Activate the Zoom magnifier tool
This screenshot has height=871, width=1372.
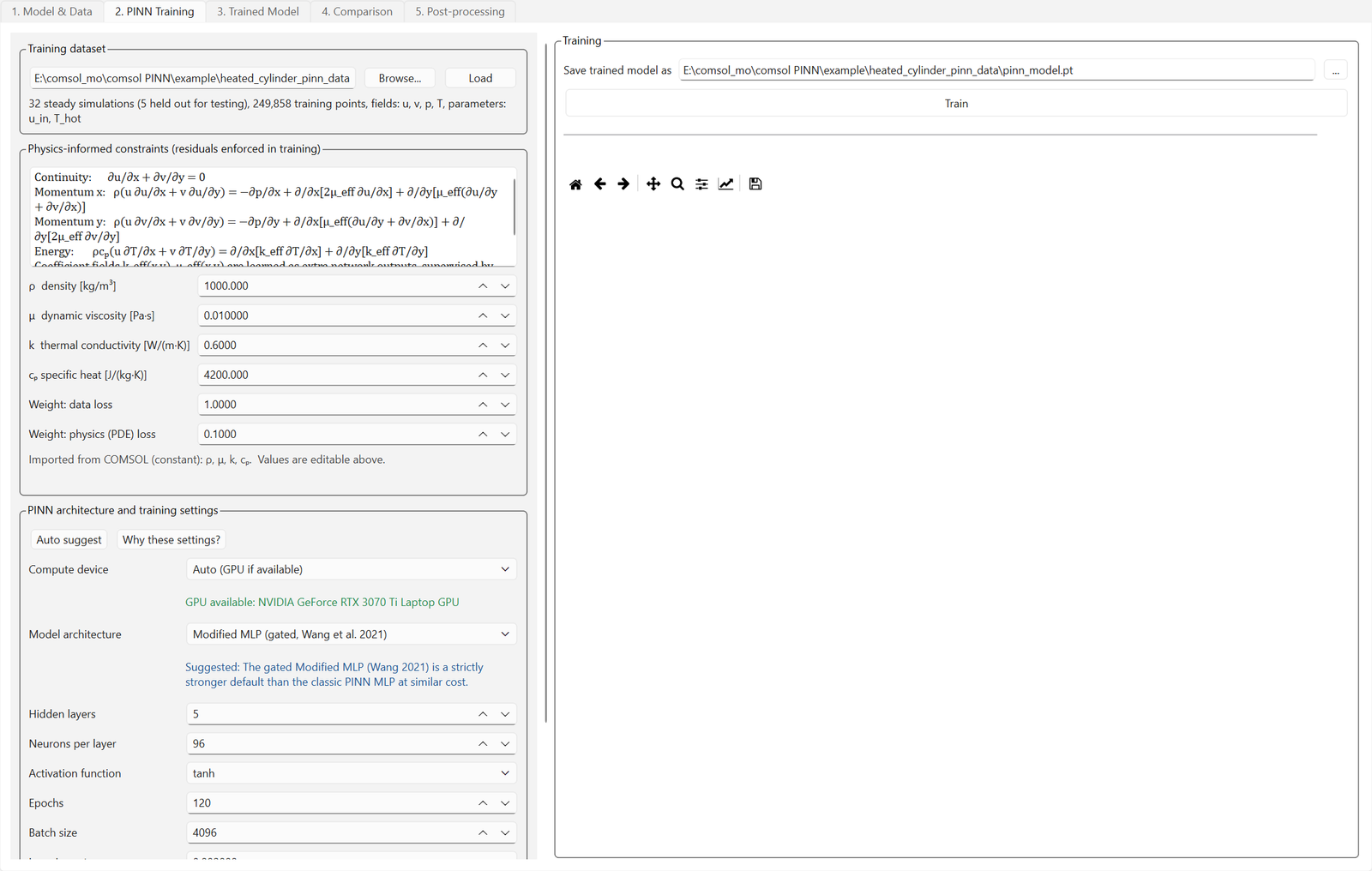pyautogui.click(x=677, y=184)
